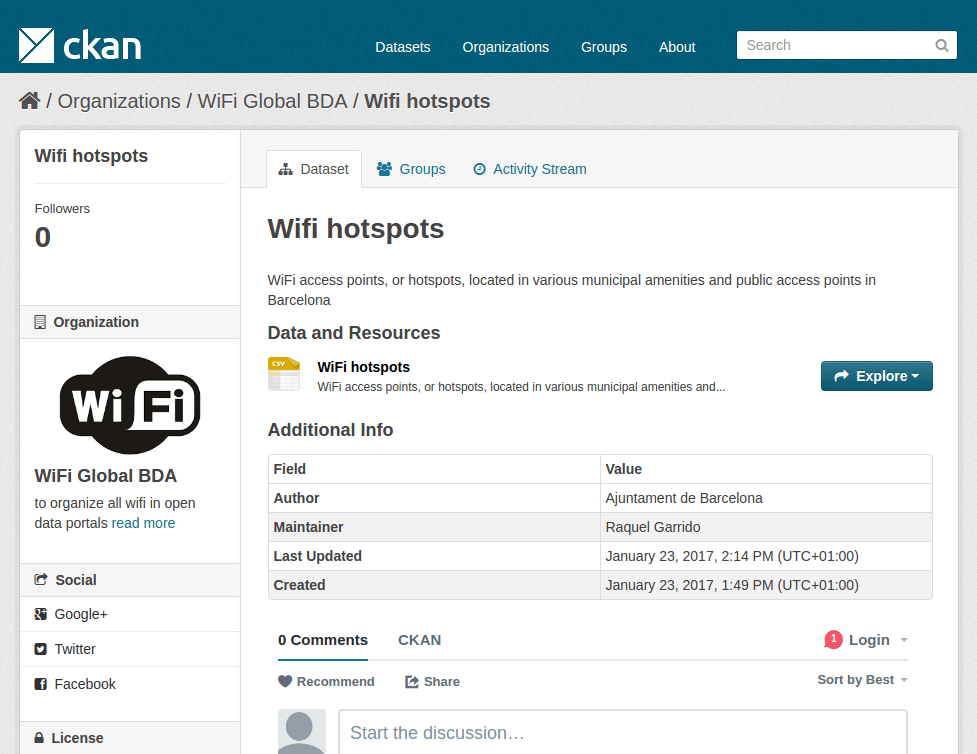This screenshot has width=977, height=754.
Task: Click the WiFi organization logo image
Action: point(130,405)
